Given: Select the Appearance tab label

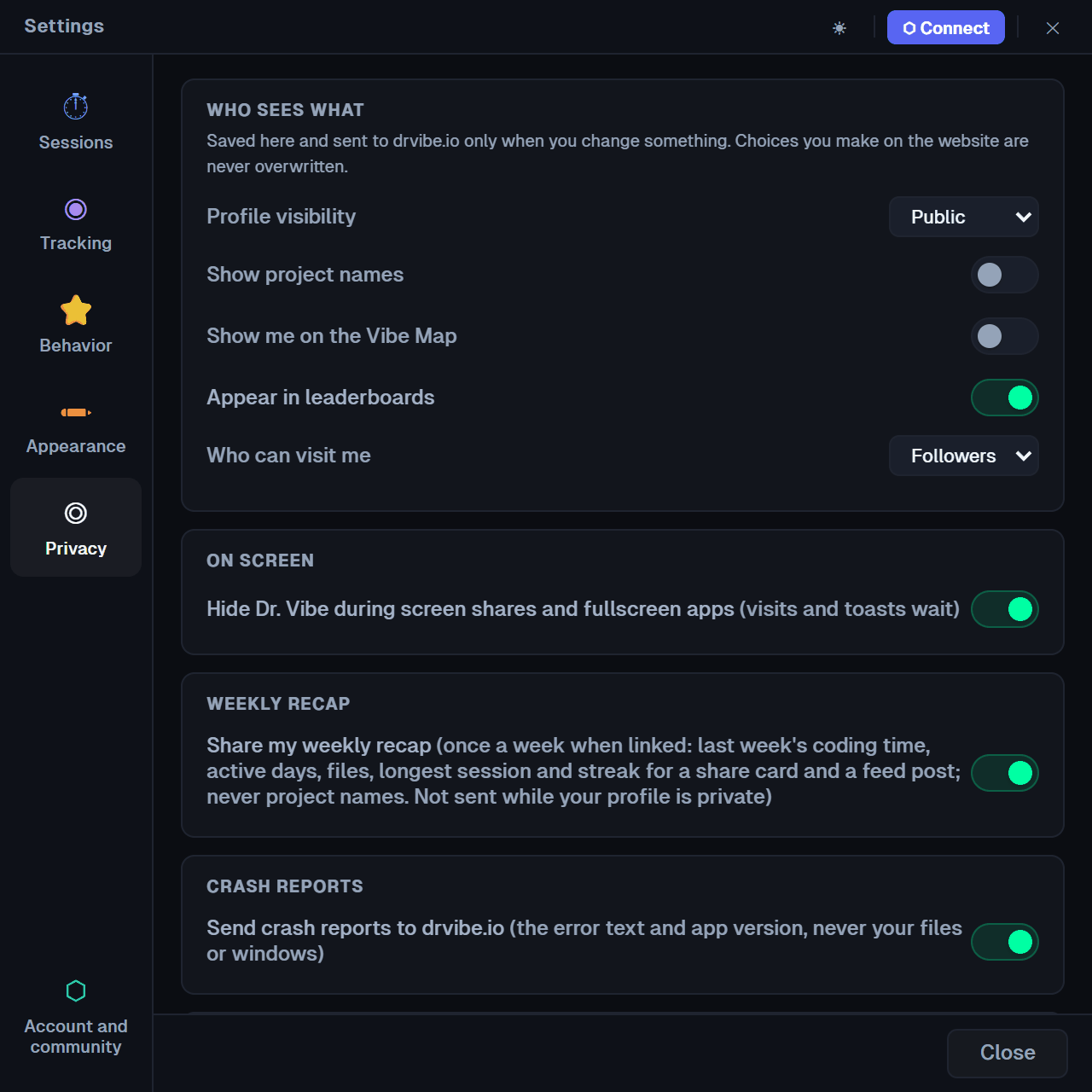Looking at the screenshot, I should pos(76,446).
